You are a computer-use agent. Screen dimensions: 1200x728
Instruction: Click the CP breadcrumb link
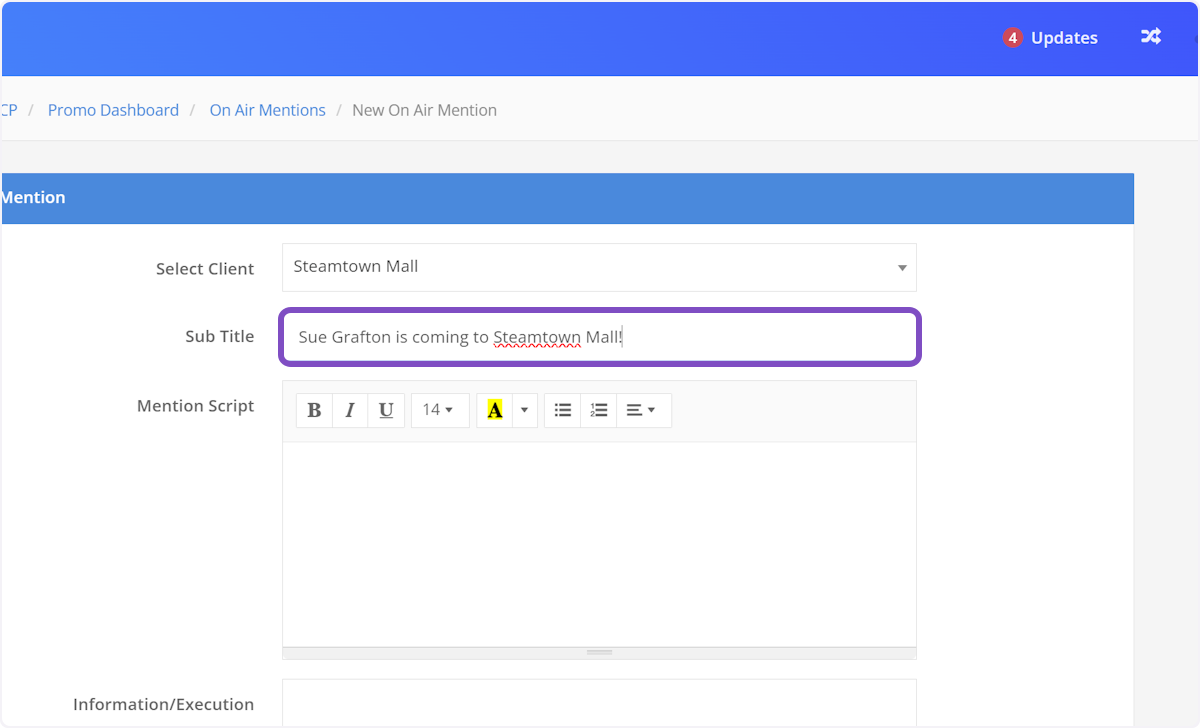(x=9, y=110)
